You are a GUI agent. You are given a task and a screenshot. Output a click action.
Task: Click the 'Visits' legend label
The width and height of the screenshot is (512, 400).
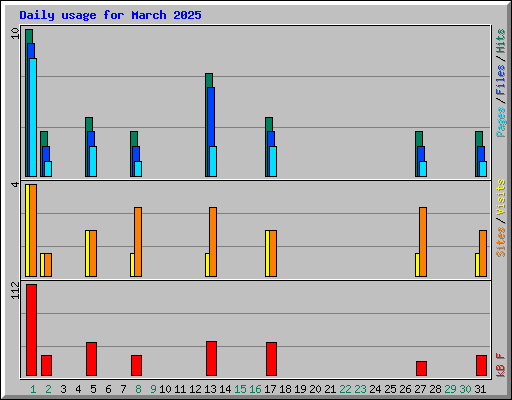[500, 197]
